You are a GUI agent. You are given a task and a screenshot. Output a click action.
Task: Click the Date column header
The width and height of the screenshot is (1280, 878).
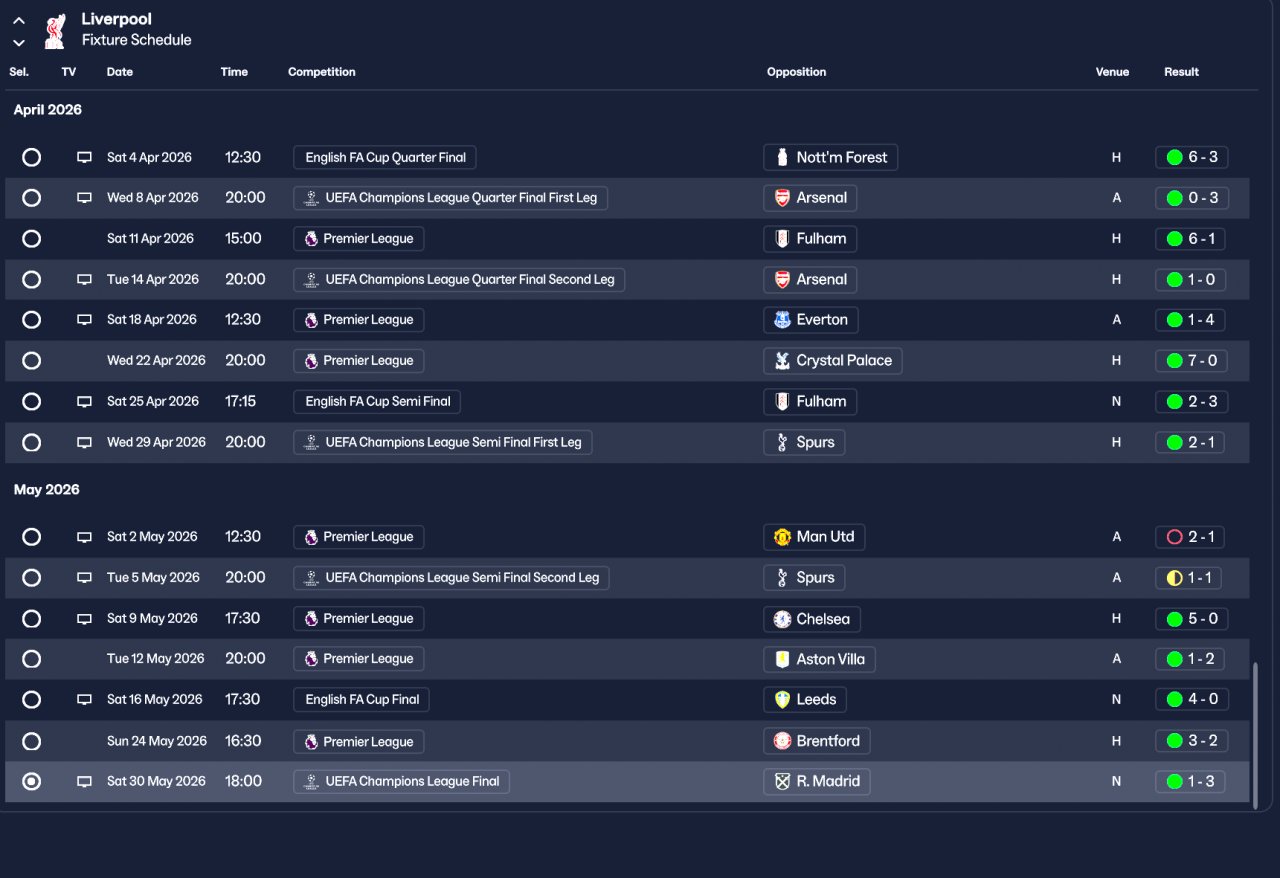coord(120,72)
